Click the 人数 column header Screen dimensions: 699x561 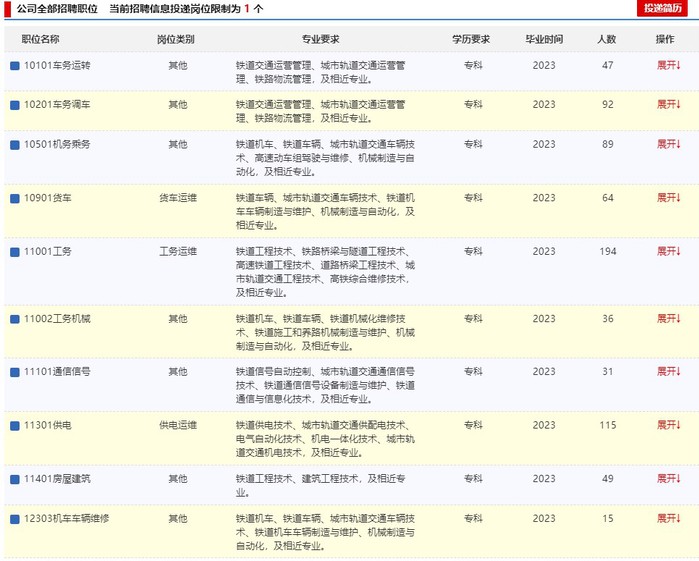click(x=607, y=39)
